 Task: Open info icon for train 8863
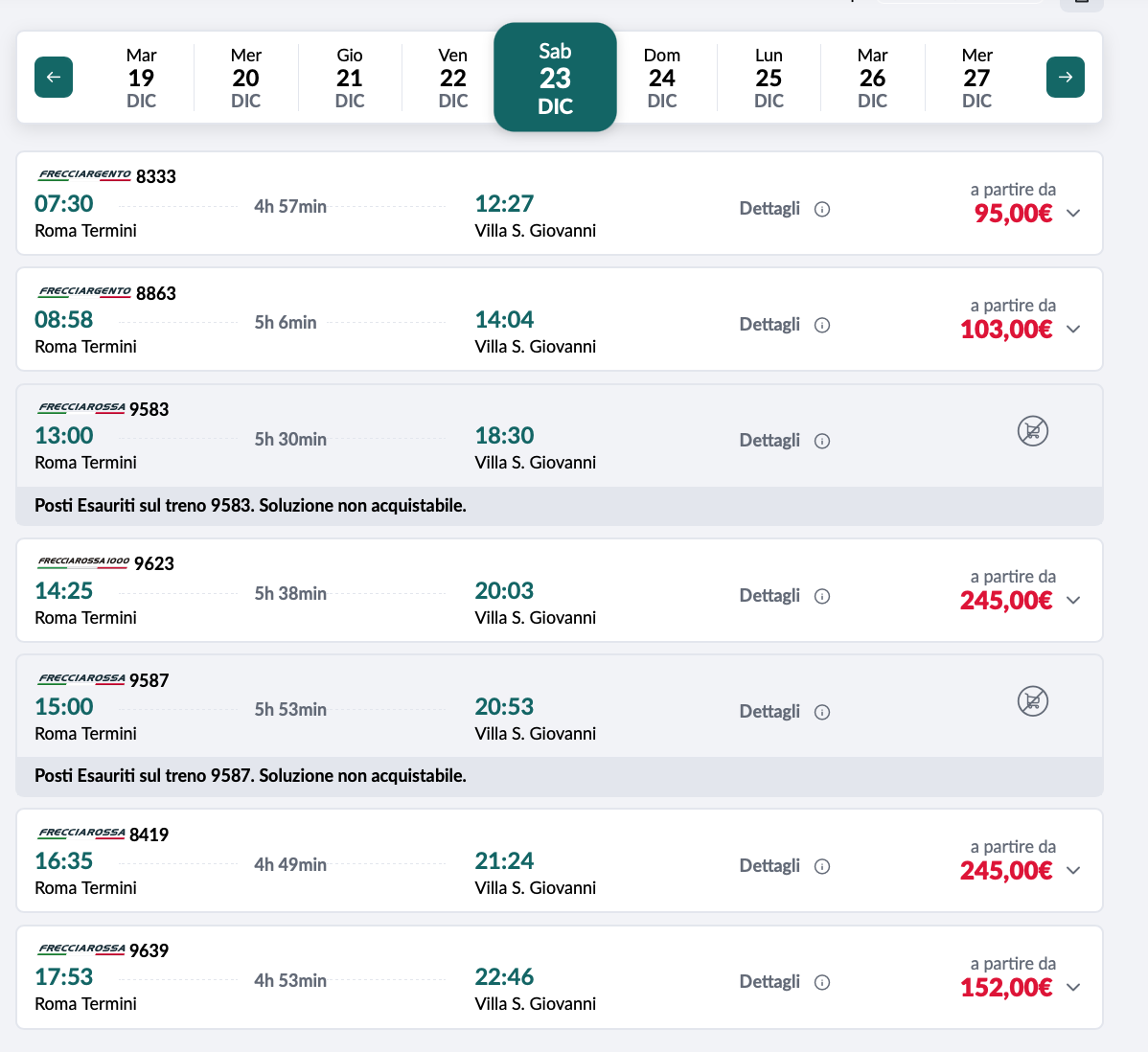pyautogui.click(x=822, y=325)
